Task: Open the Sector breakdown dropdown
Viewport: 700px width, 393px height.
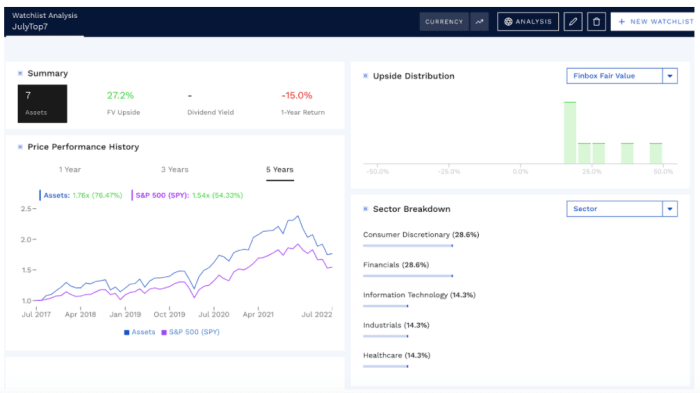Action: [x=622, y=209]
